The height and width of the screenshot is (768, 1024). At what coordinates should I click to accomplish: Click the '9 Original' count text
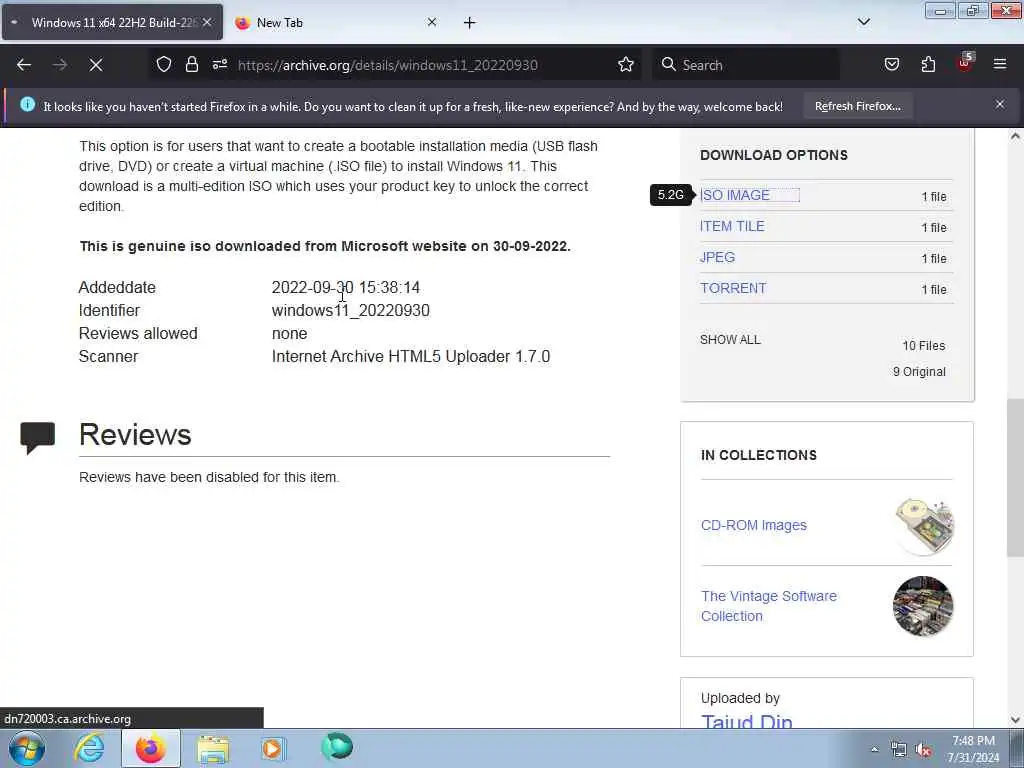[919, 372]
